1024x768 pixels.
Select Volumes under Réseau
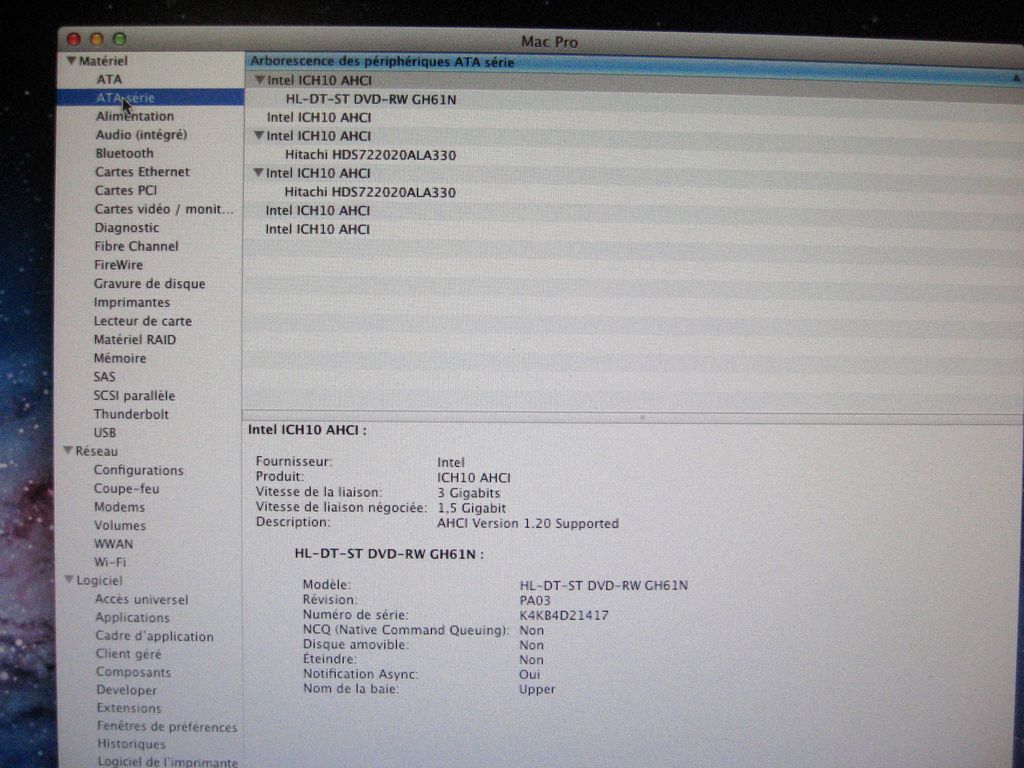(x=120, y=525)
